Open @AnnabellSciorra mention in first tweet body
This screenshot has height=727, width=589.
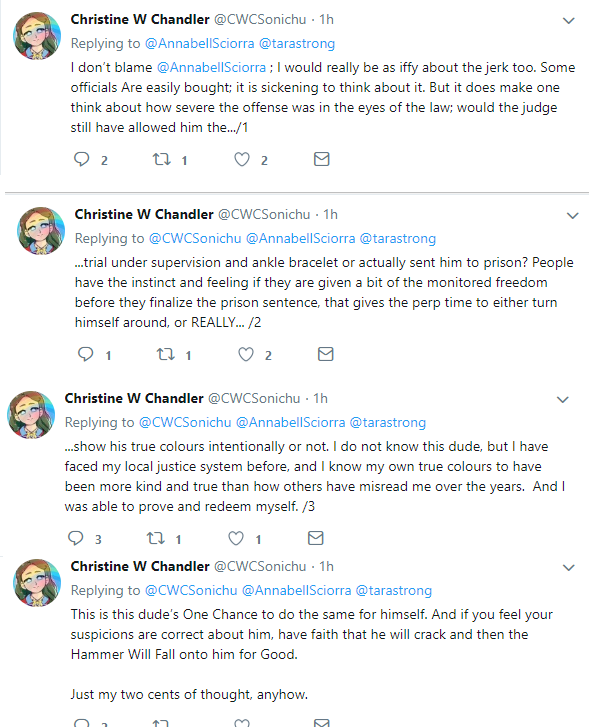click(211, 68)
